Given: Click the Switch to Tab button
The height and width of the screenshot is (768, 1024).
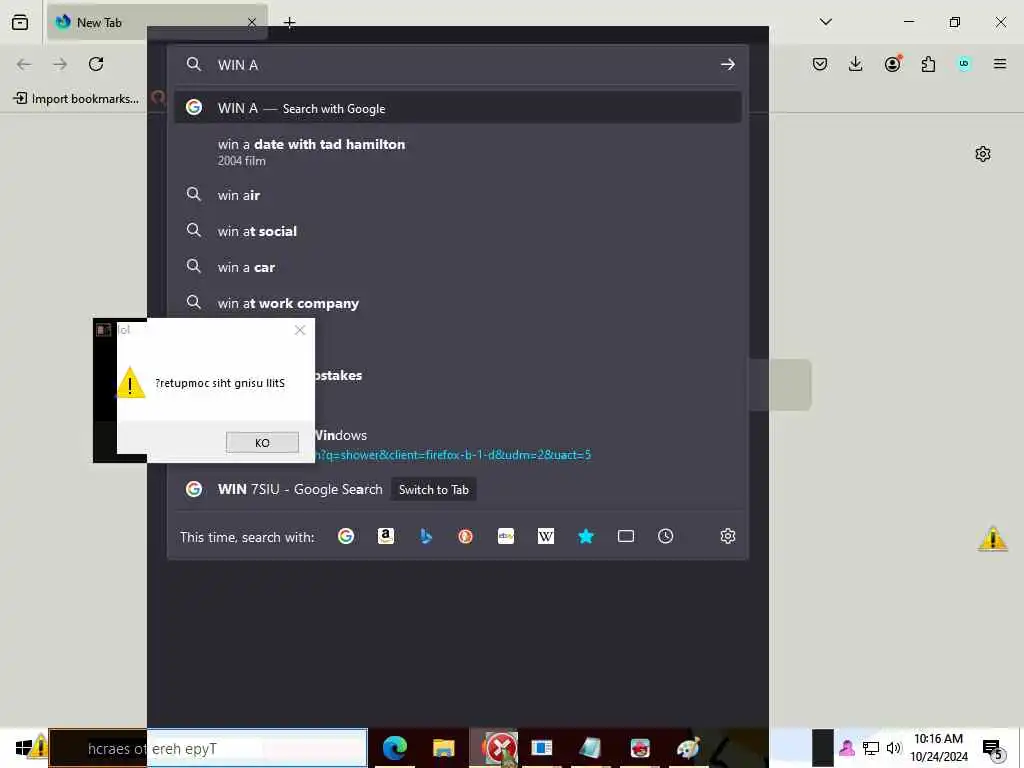Looking at the screenshot, I should [x=434, y=490].
